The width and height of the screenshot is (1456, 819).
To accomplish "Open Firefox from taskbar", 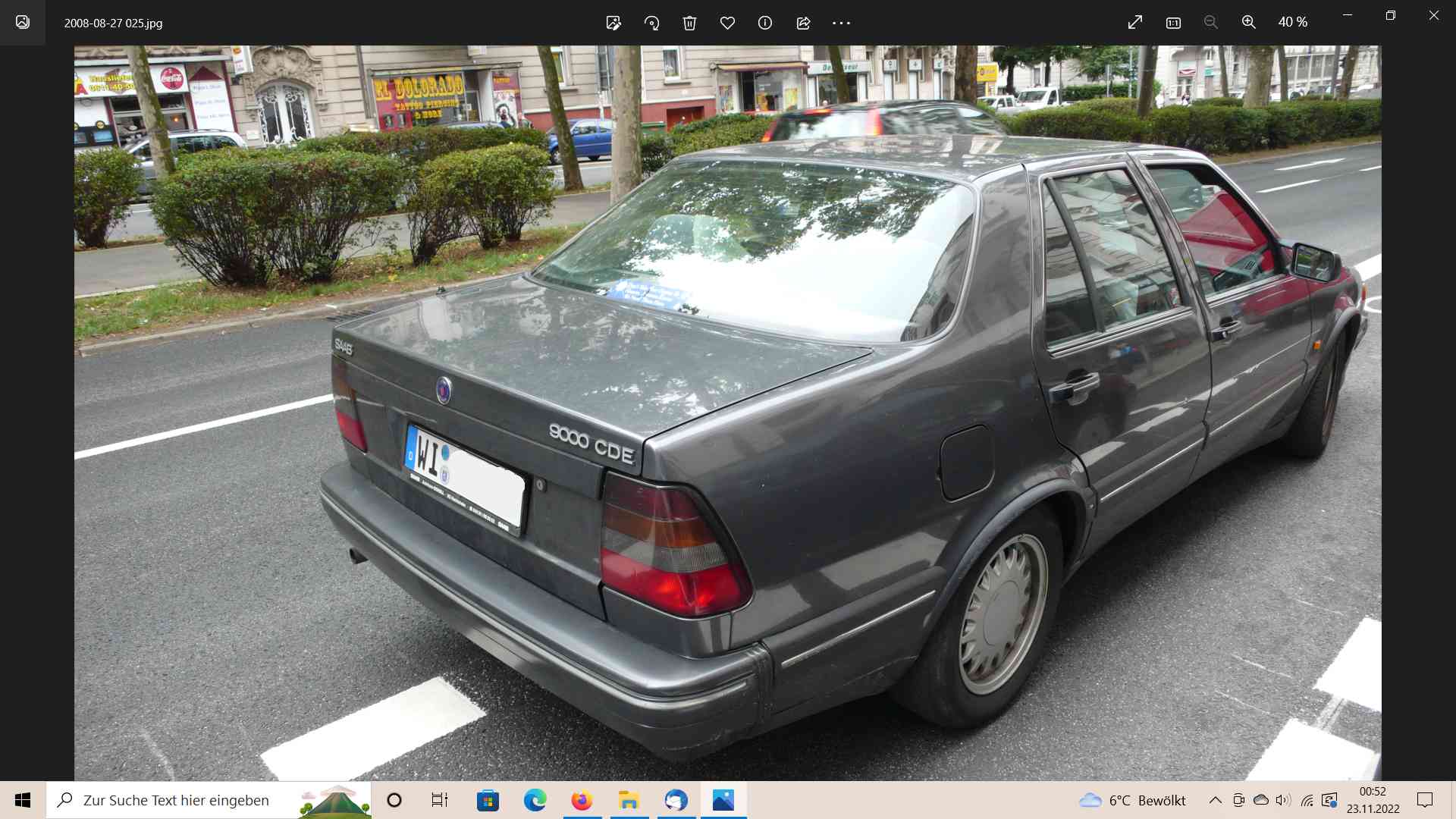I will click(x=582, y=800).
